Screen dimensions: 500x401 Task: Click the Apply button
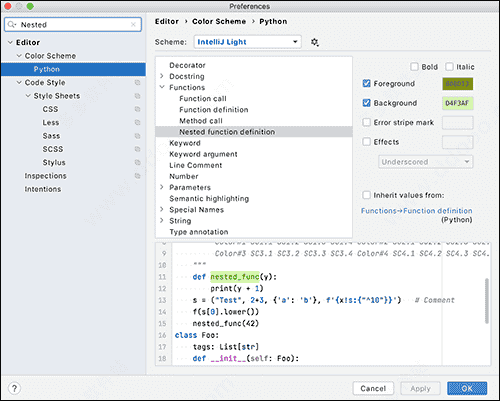tap(420, 388)
